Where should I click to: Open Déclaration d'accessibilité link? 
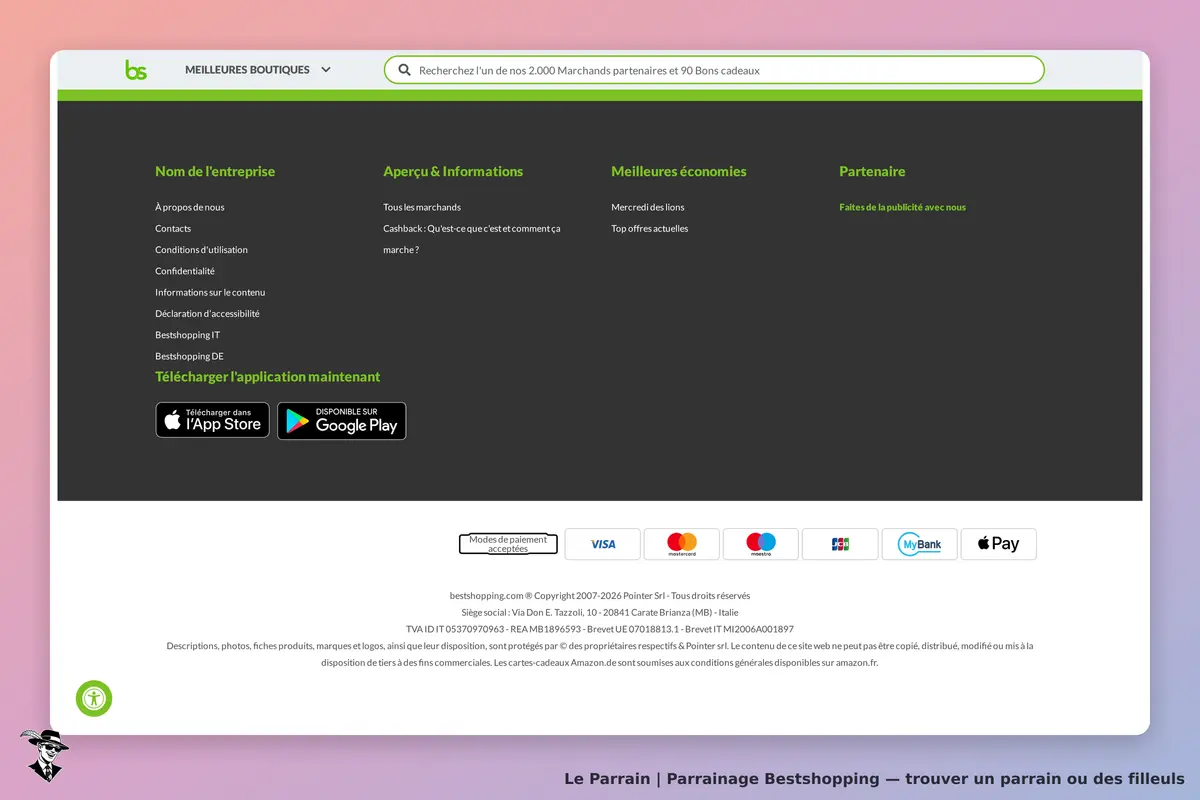click(207, 313)
